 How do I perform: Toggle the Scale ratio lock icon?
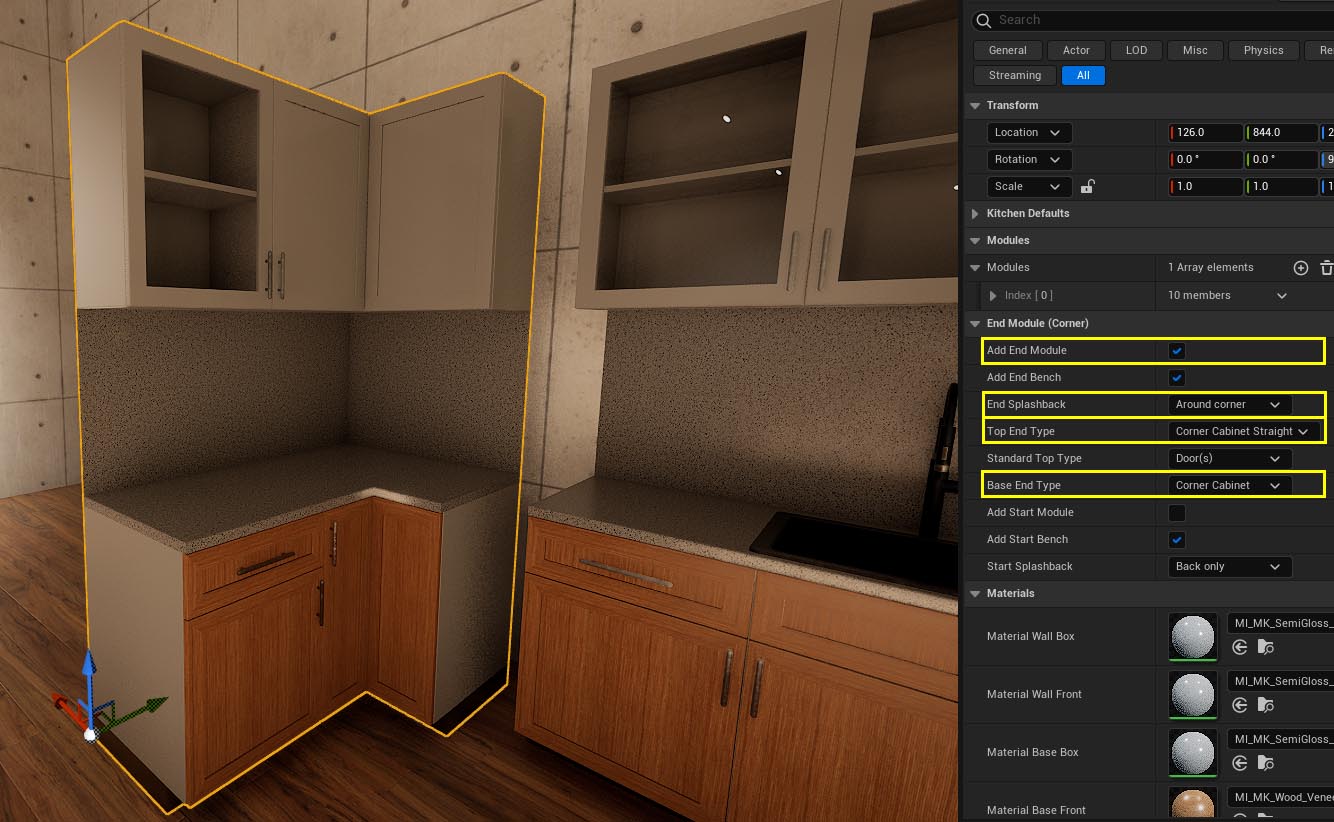[1088, 186]
